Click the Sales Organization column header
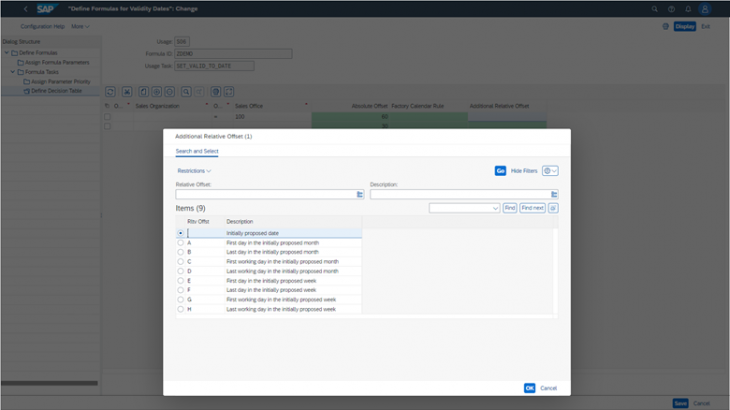Viewport: 730px width, 410px height. pos(157,106)
